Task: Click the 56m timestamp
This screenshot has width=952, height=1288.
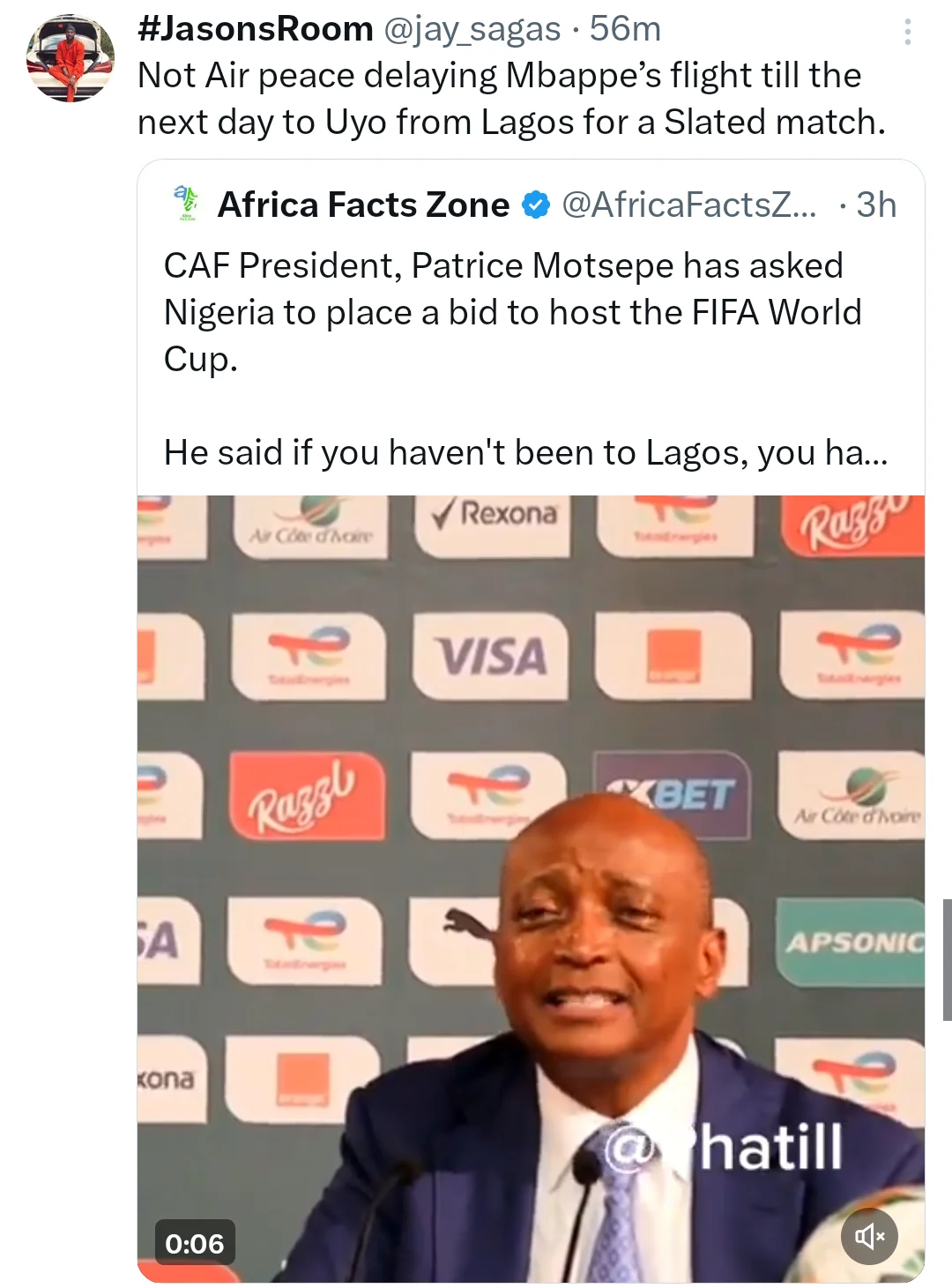Action: click(625, 29)
